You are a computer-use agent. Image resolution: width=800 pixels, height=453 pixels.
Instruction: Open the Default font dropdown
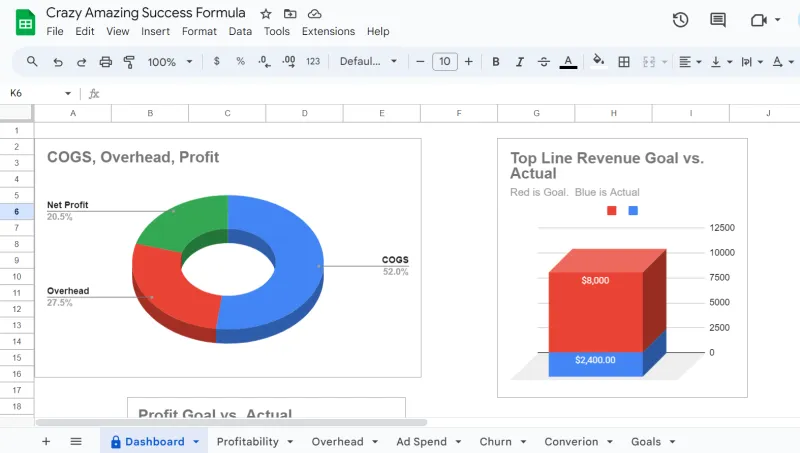[368, 61]
